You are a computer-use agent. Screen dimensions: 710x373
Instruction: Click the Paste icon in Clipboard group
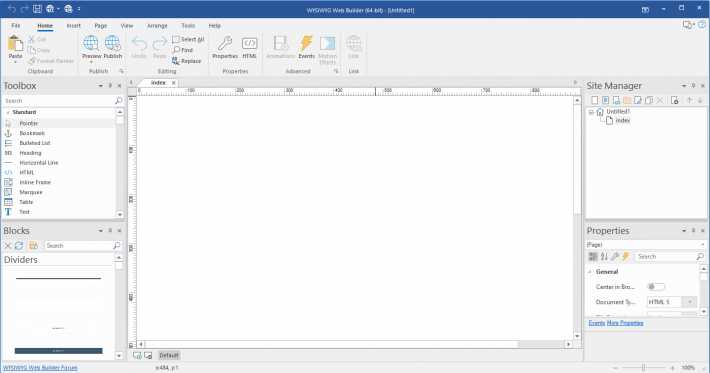(15, 44)
